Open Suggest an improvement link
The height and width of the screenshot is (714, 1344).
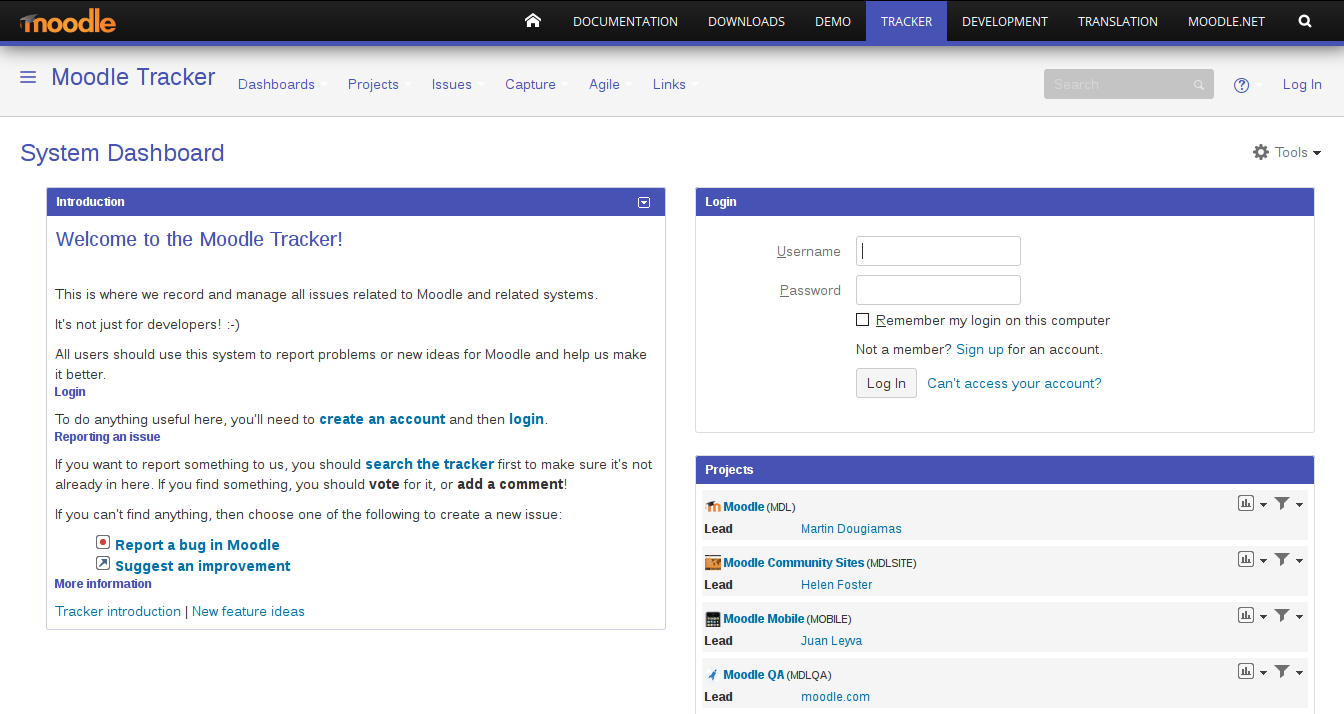[x=203, y=566]
